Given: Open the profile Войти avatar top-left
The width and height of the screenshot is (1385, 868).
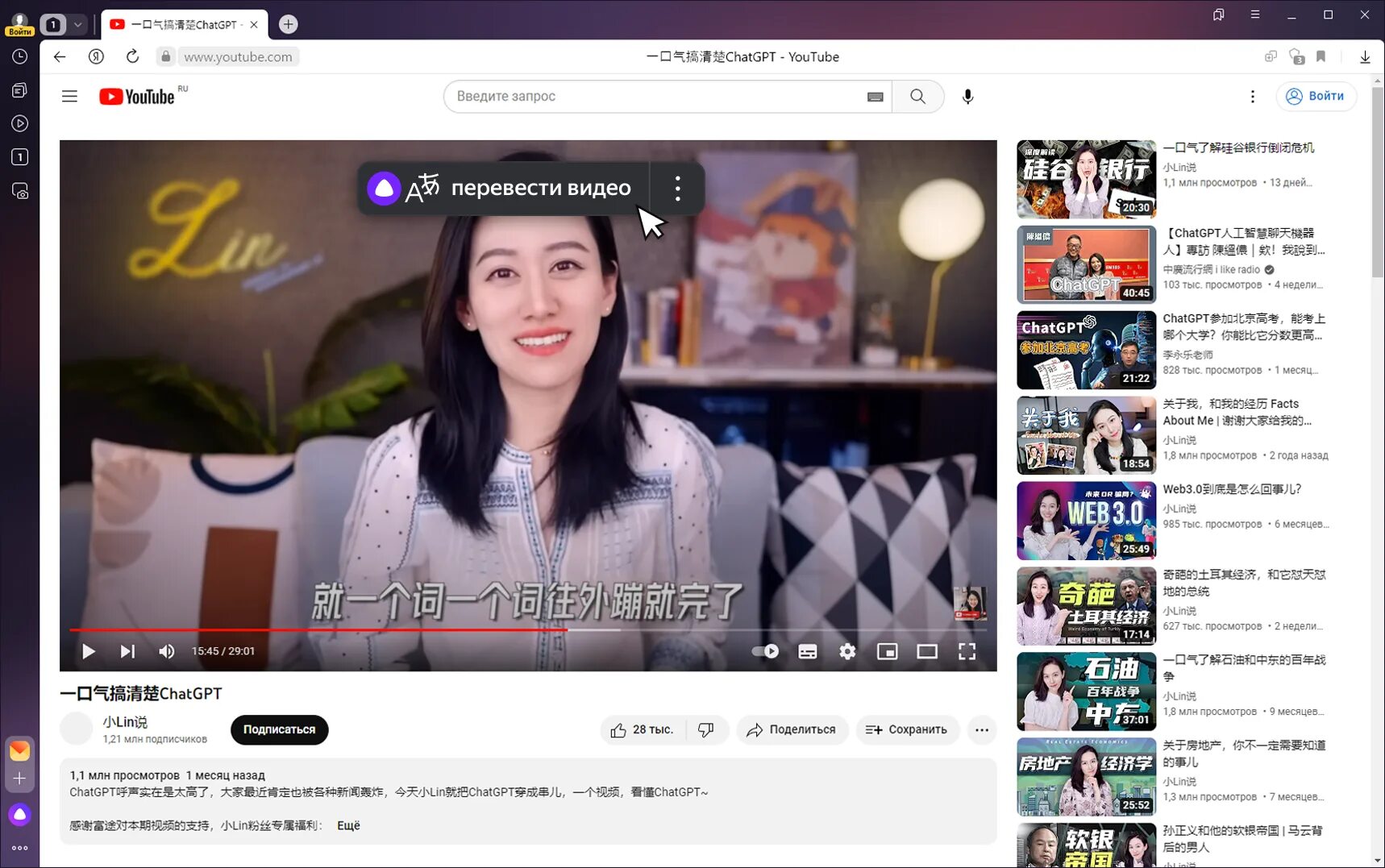Looking at the screenshot, I should pyautogui.click(x=19, y=24).
